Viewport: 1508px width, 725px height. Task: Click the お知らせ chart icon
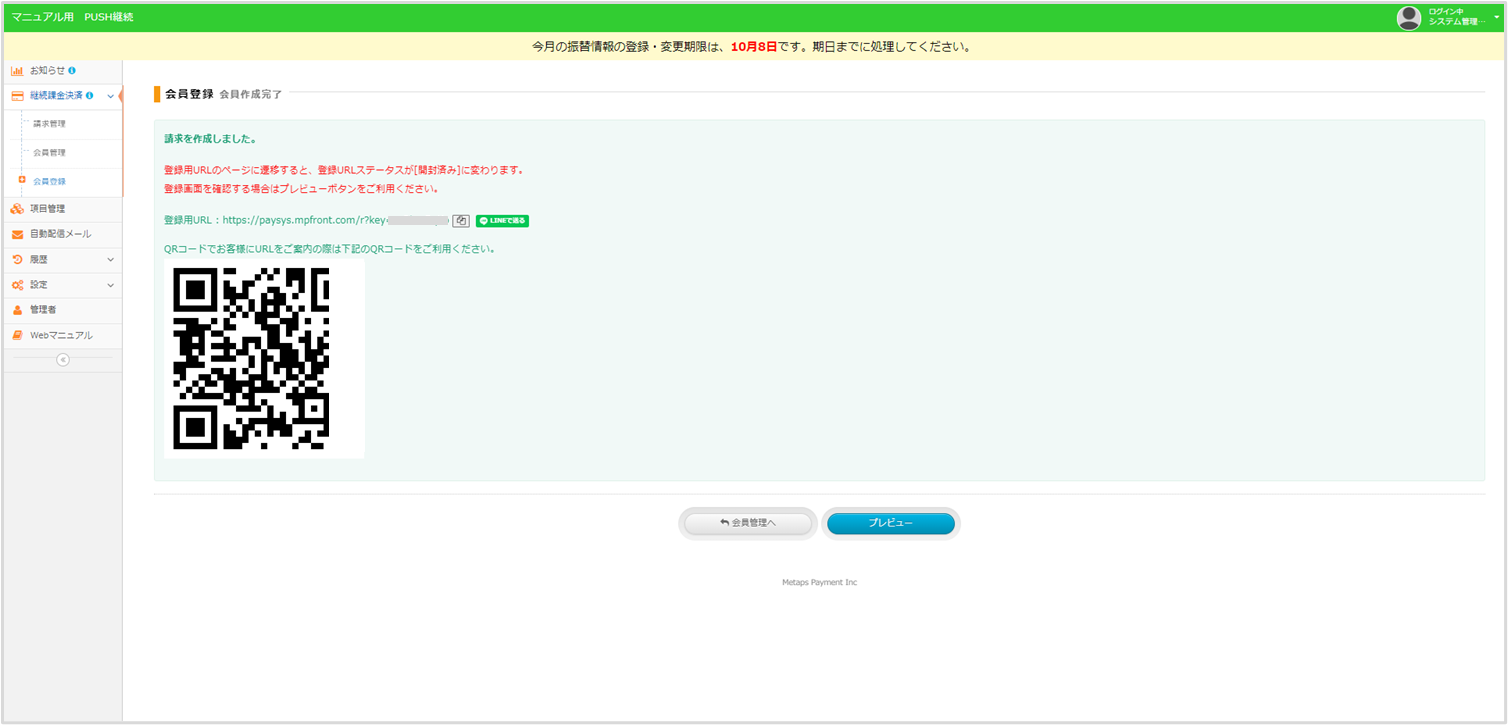pyautogui.click(x=17, y=71)
